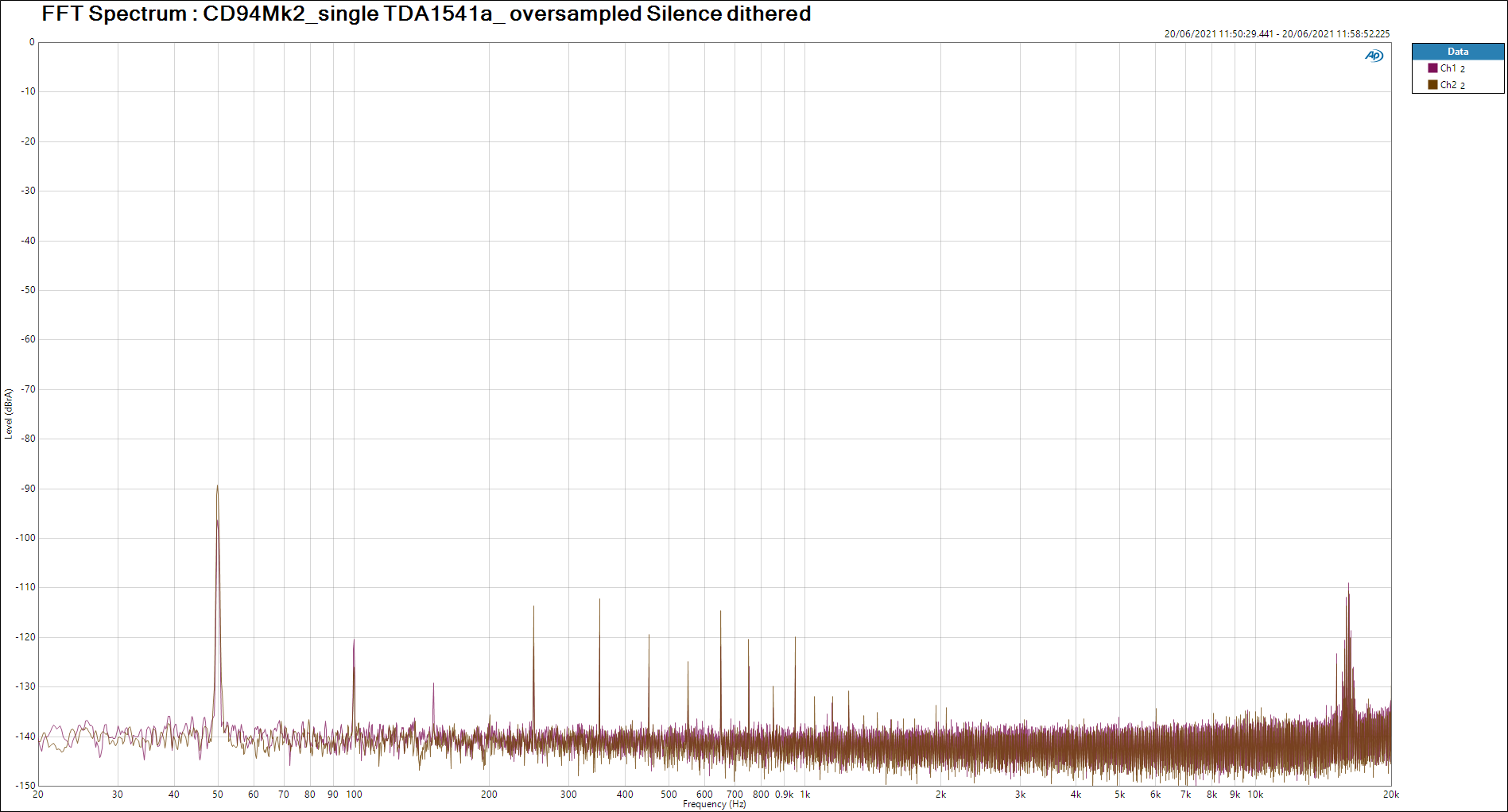The image size is (1508, 812).
Task: Click the AP logo in the graph corner
Action: 1374,56
